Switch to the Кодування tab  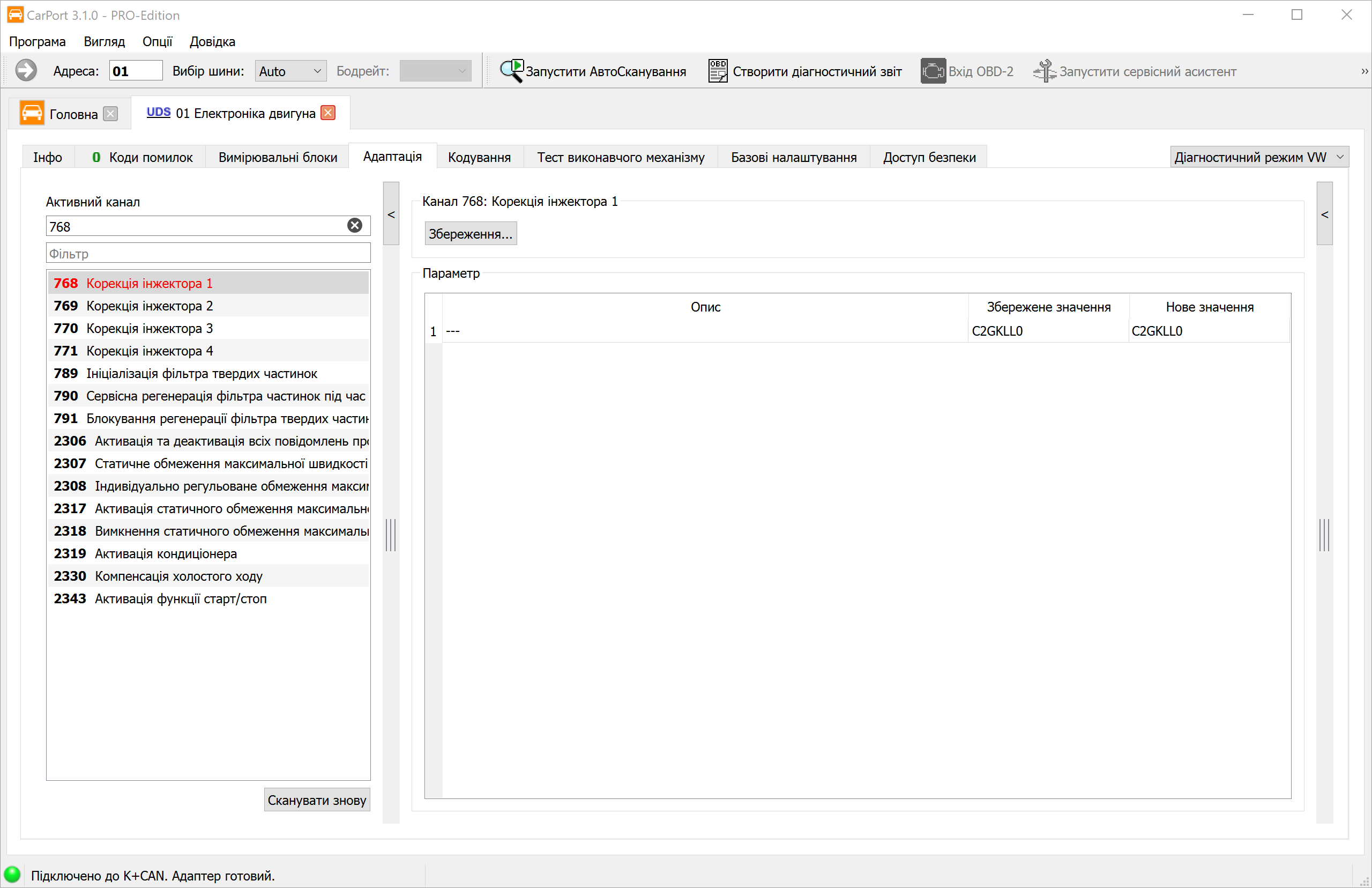click(x=479, y=157)
